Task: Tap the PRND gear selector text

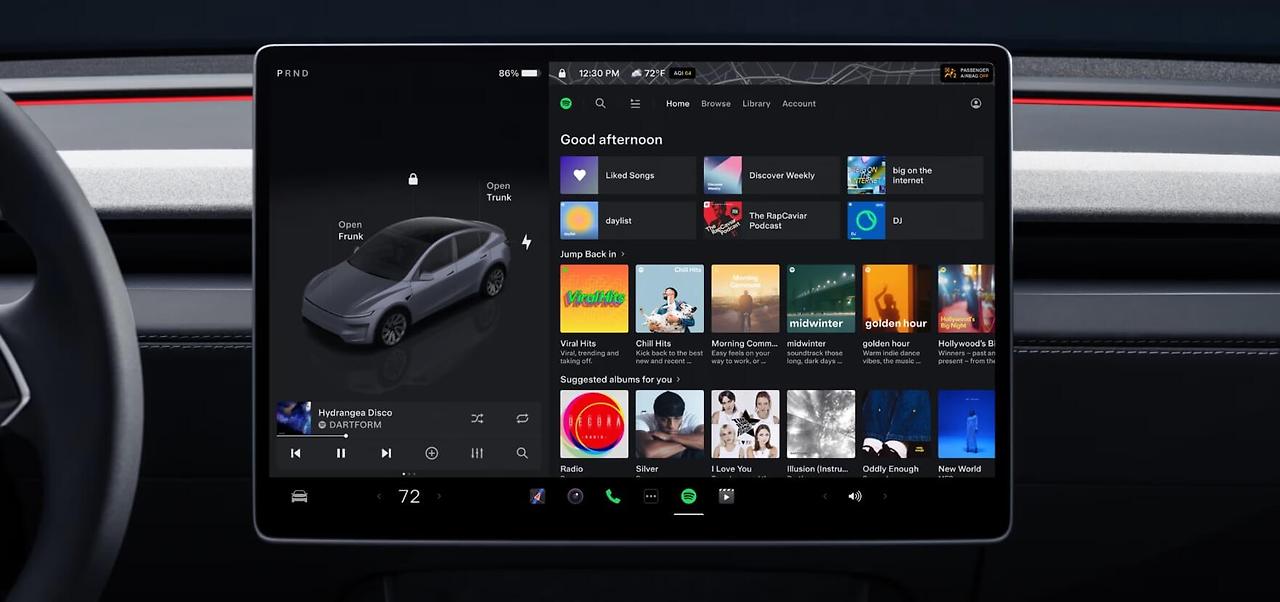Action: (x=293, y=73)
